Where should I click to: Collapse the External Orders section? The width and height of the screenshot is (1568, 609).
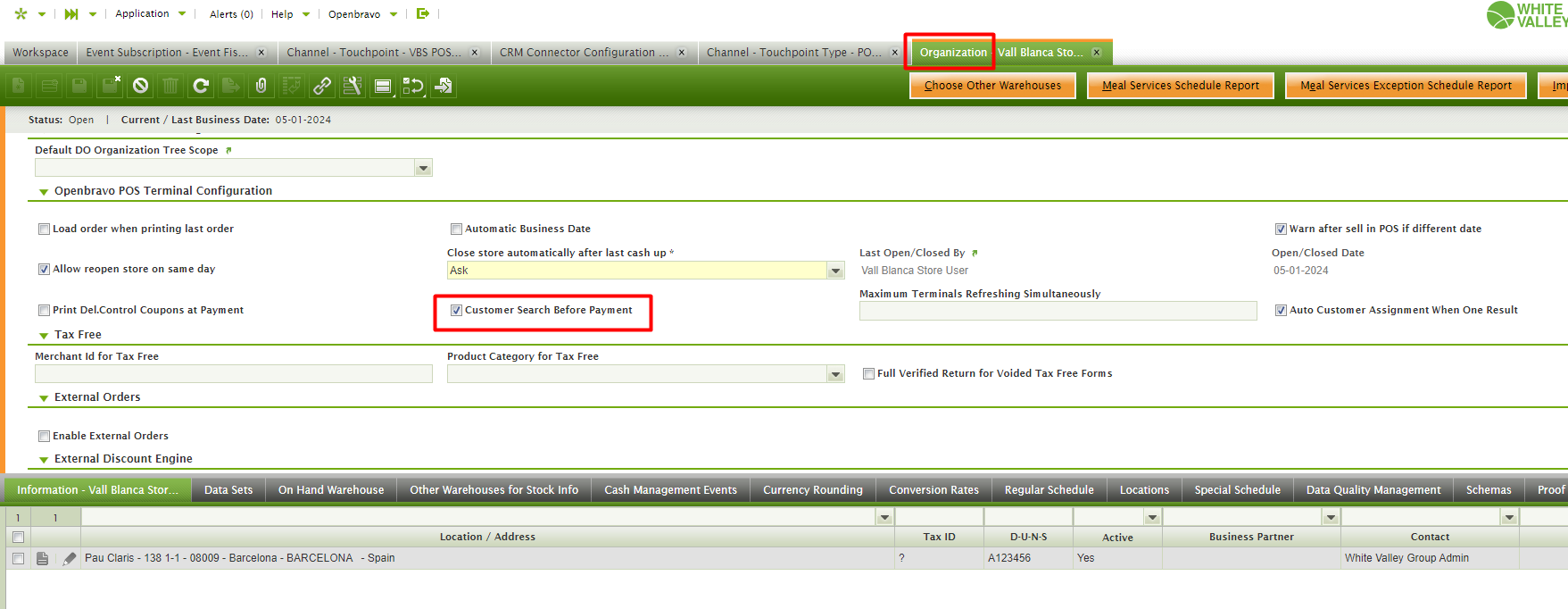[44, 398]
